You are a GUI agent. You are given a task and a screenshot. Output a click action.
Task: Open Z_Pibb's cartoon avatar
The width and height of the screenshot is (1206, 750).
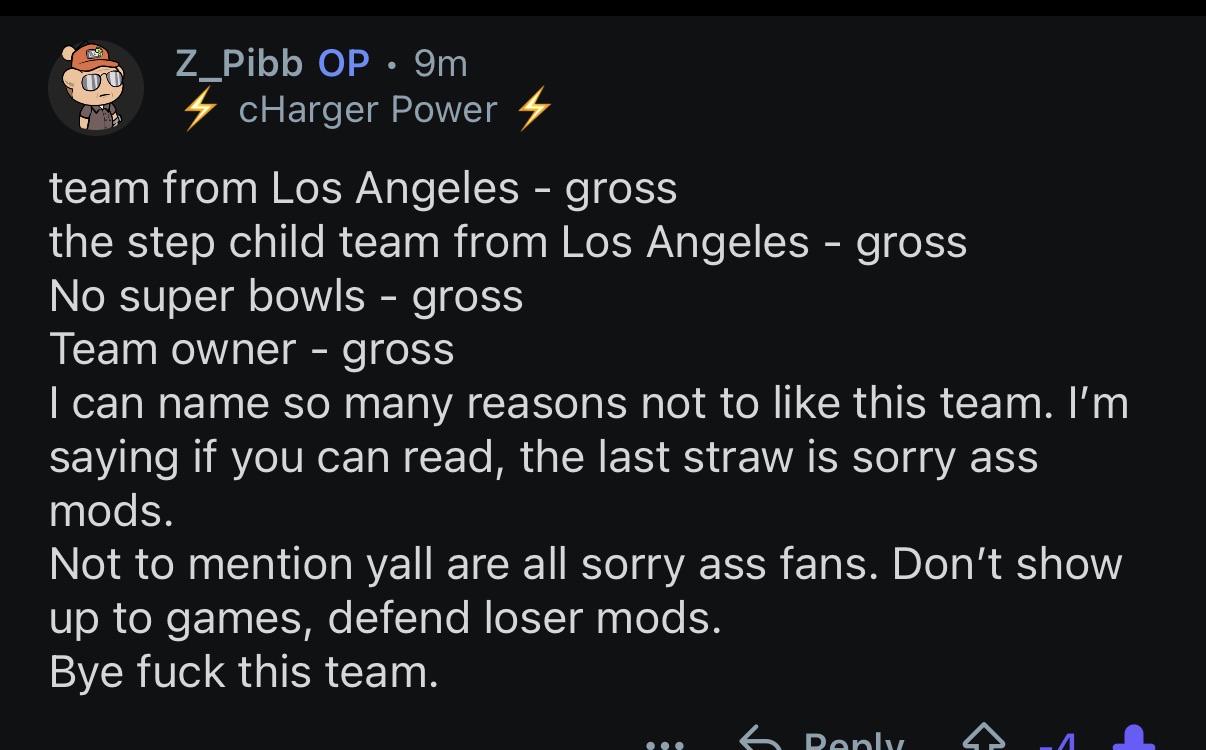tap(96, 88)
